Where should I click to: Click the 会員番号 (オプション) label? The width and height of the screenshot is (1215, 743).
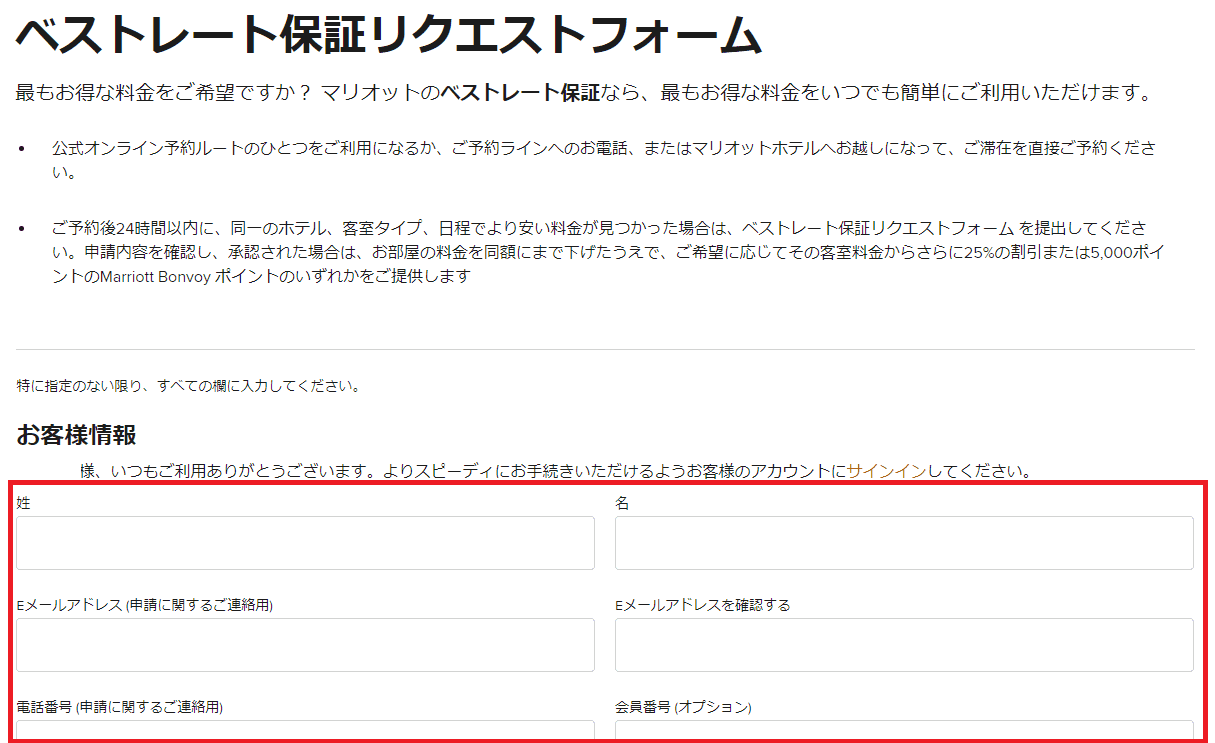pyautogui.click(x=682, y=707)
